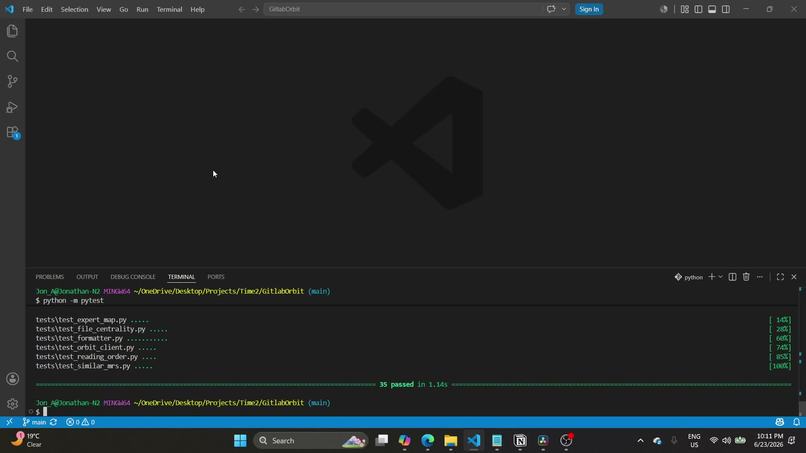Create a new terminal with plus icon
806x453 pixels.
pos(712,277)
